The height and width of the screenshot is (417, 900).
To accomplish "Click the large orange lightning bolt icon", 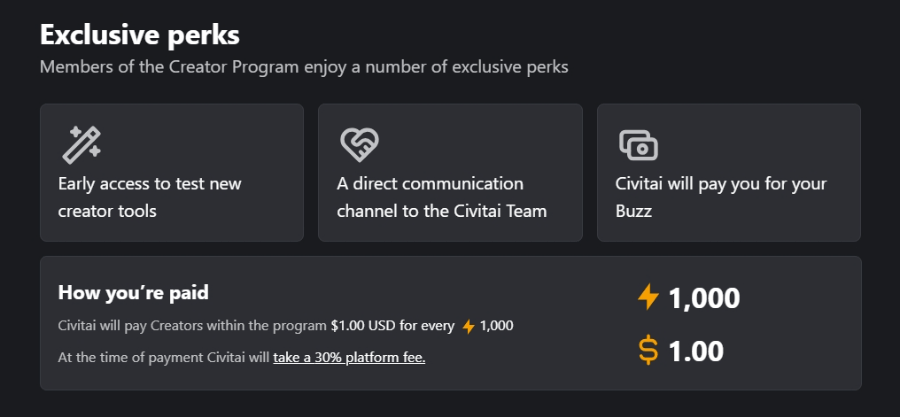I will coord(648,298).
